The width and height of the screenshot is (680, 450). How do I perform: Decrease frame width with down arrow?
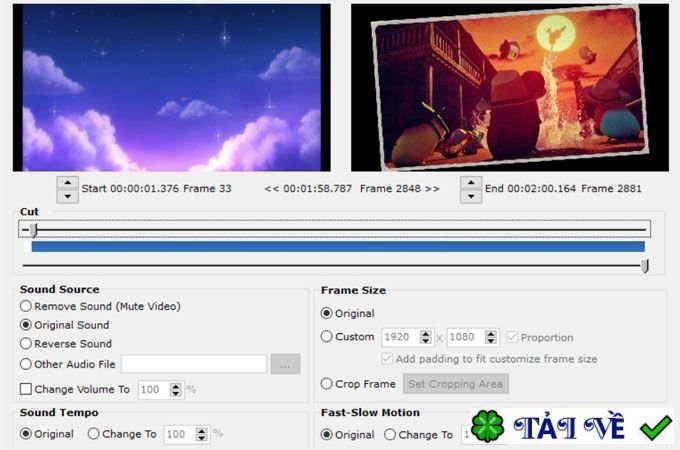click(426, 341)
